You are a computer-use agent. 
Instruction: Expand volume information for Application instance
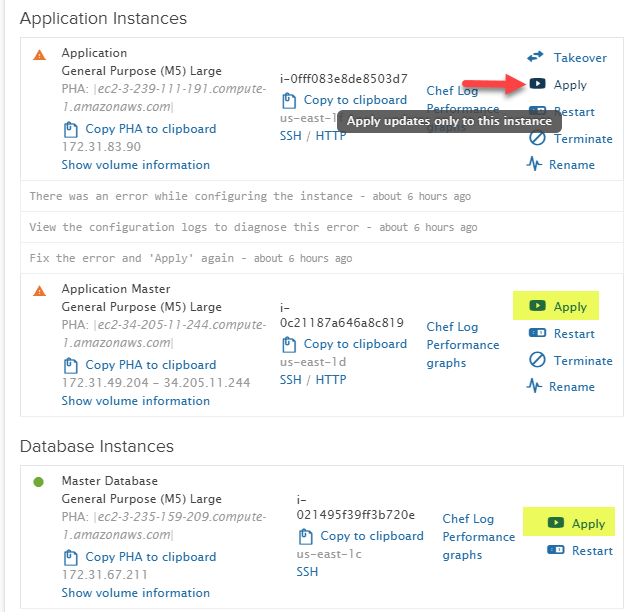pos(136,165)
